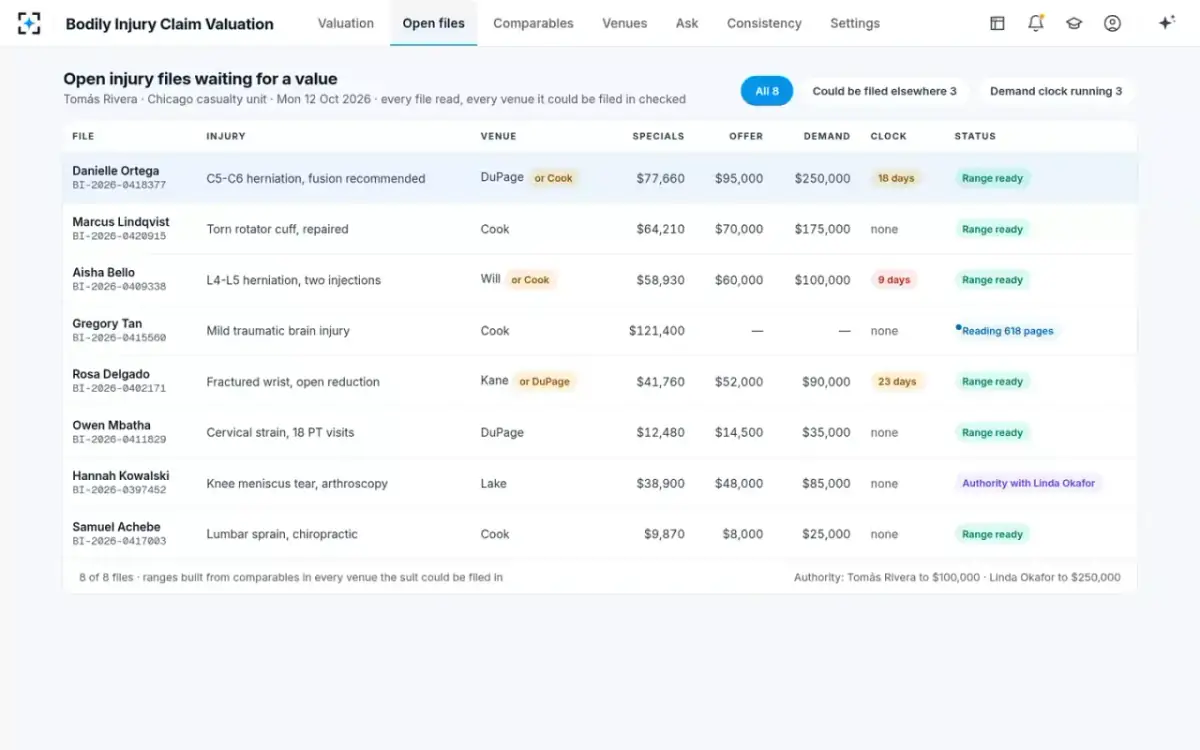Click the "or Cook" tag in Aisha Bello's row
This screenshot has height=750, width=1200.
(530, 280)
